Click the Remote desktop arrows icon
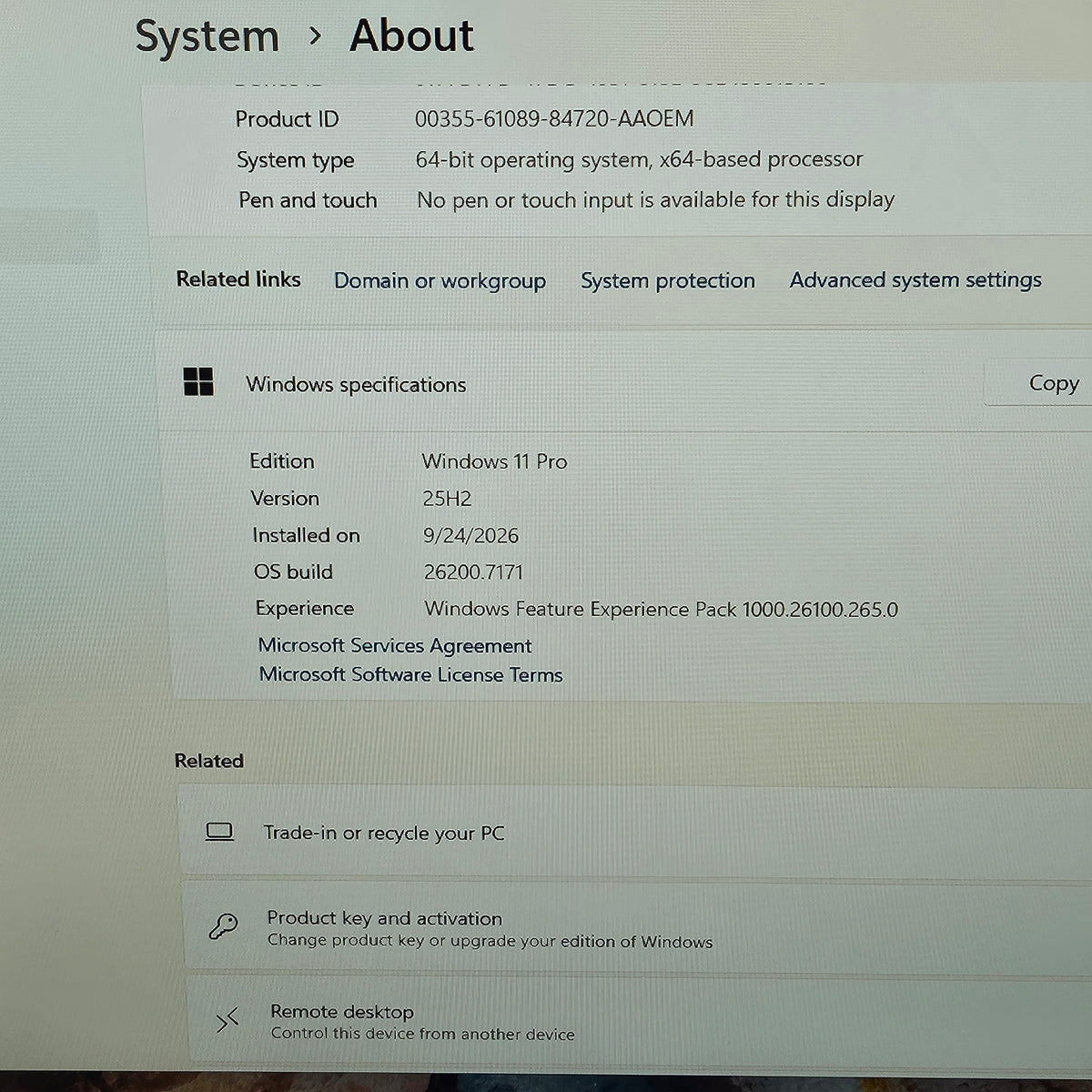This screenshot has width=1092, height=1092. 227,1020
